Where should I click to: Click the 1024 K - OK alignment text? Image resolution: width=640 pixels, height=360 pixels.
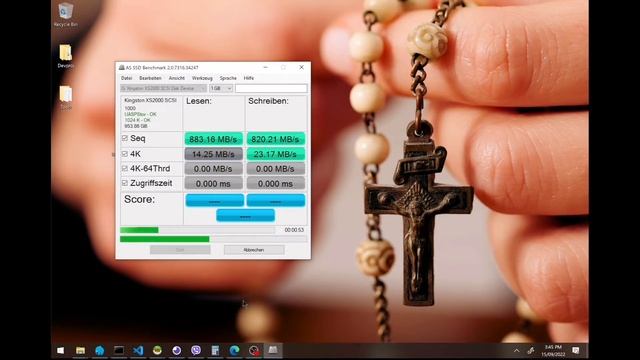tap(138, 120)
